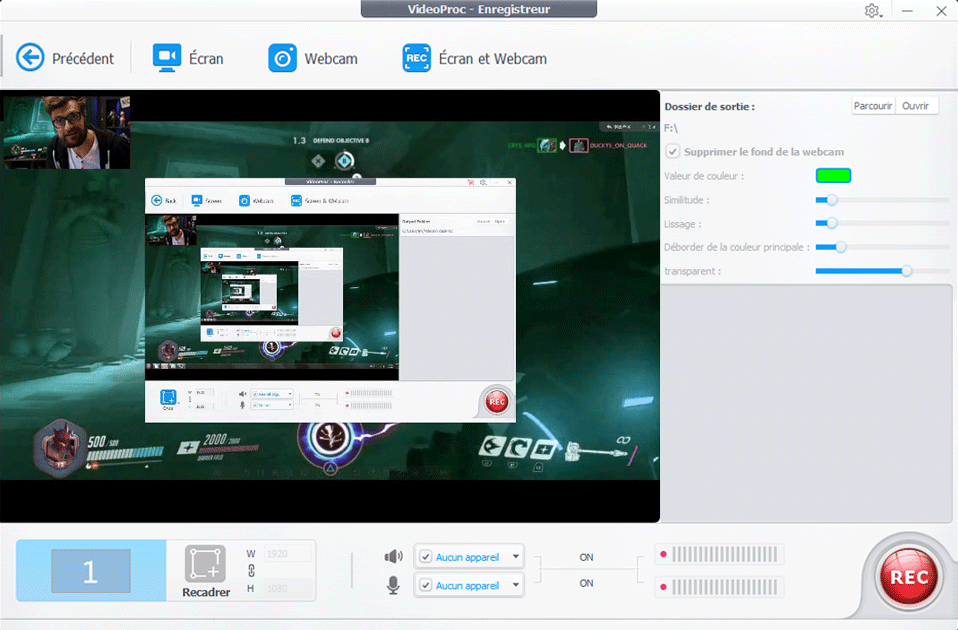
Task: Click the microphone ON label
Action: tap(587, 583)
